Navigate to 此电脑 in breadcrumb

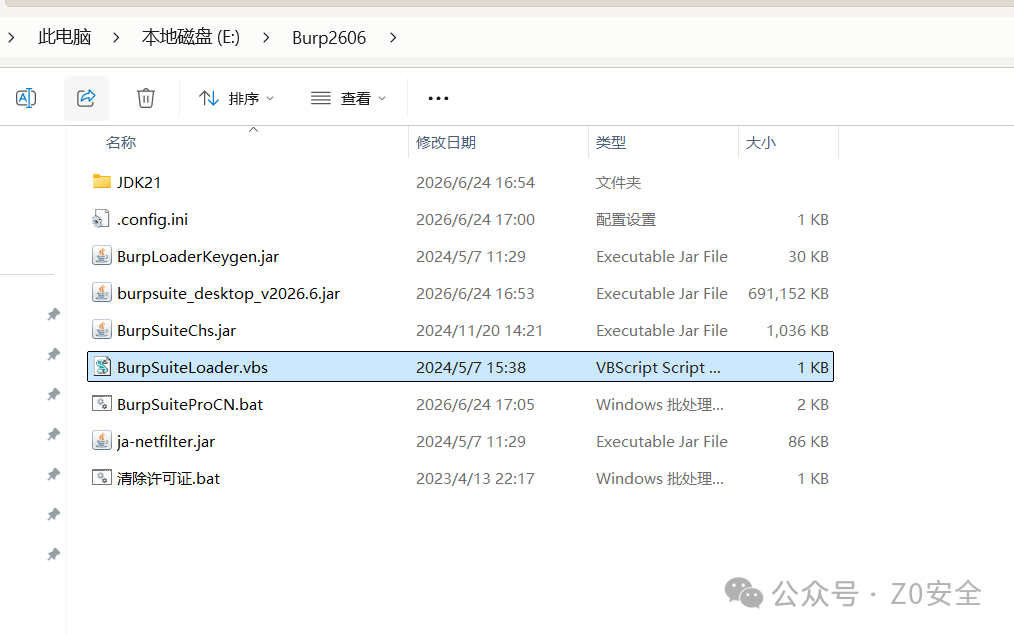(x=65, y=37)
